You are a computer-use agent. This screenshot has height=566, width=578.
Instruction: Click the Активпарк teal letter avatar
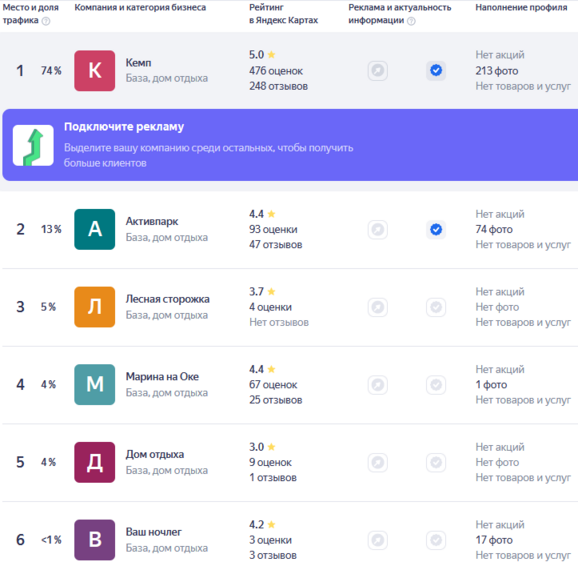click(94, 229)
